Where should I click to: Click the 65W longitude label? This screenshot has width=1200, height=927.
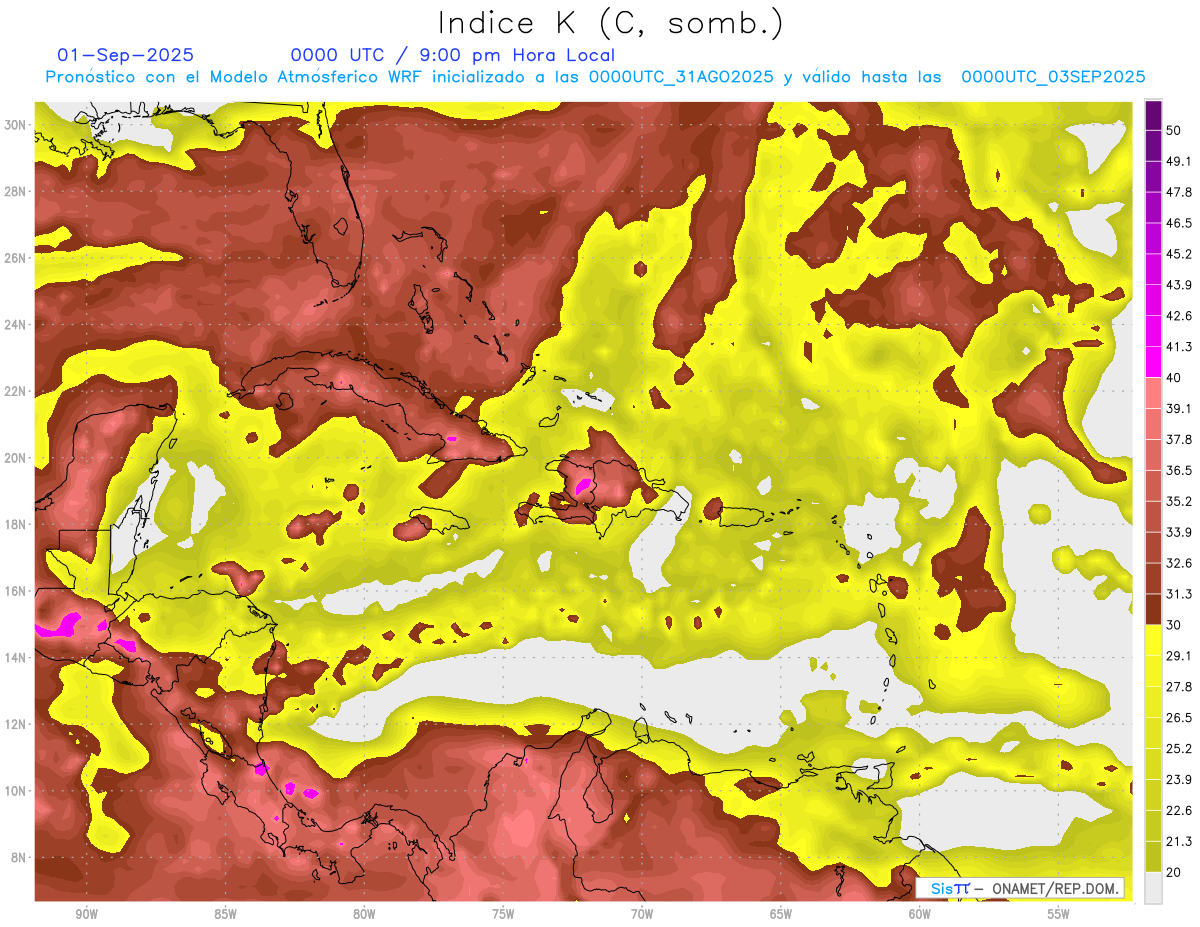(x=781, y=915)
